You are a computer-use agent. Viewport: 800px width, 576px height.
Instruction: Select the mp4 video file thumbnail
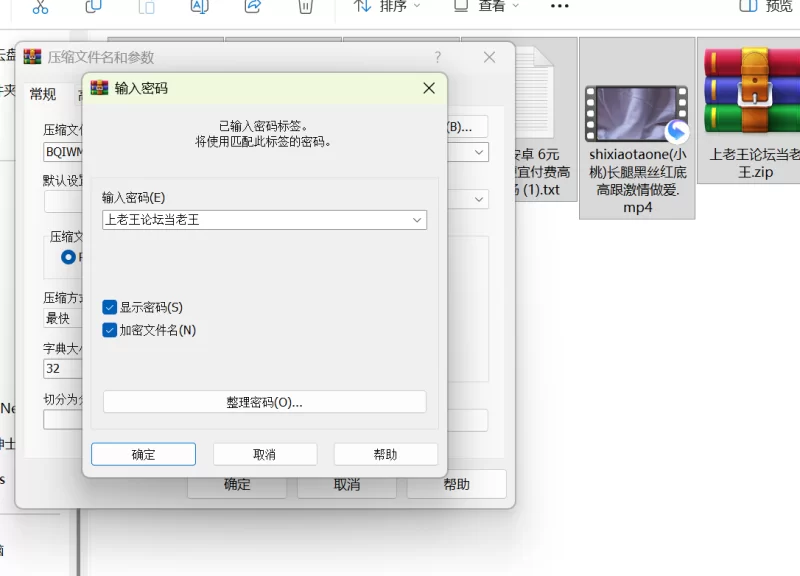636,112
